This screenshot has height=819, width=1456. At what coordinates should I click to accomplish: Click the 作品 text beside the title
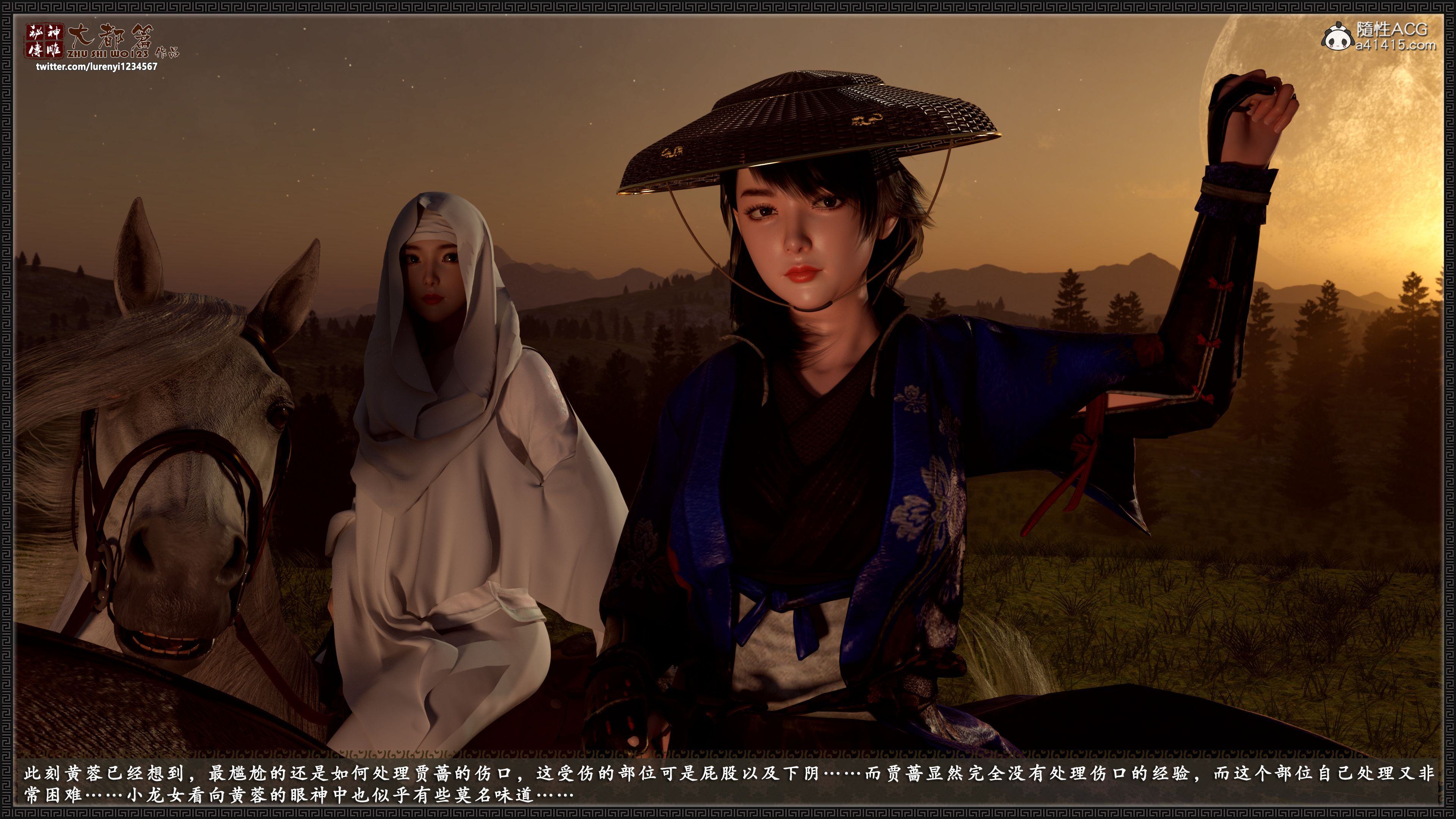click(167, 53)
